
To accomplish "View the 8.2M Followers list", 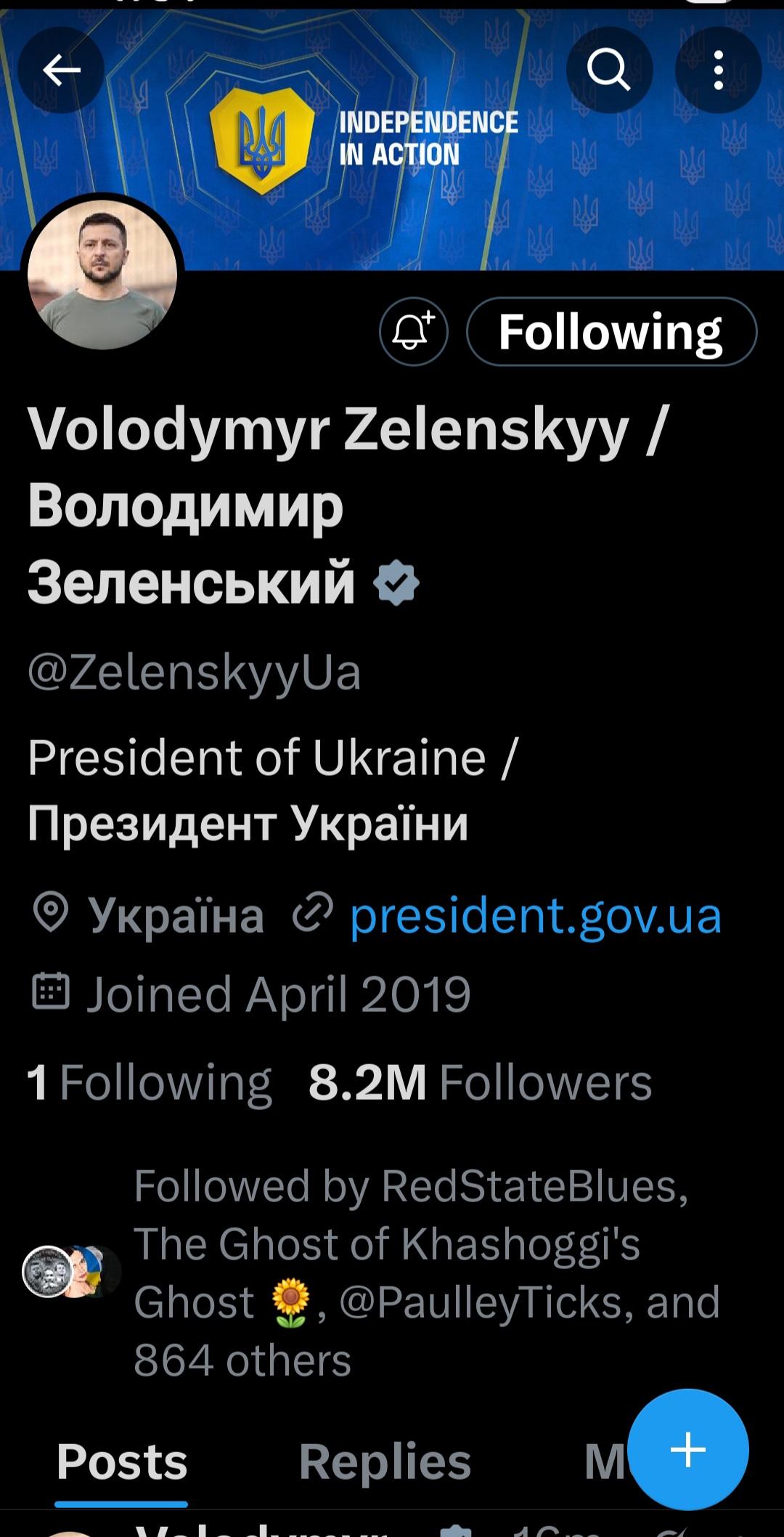I will [480, 1082].
